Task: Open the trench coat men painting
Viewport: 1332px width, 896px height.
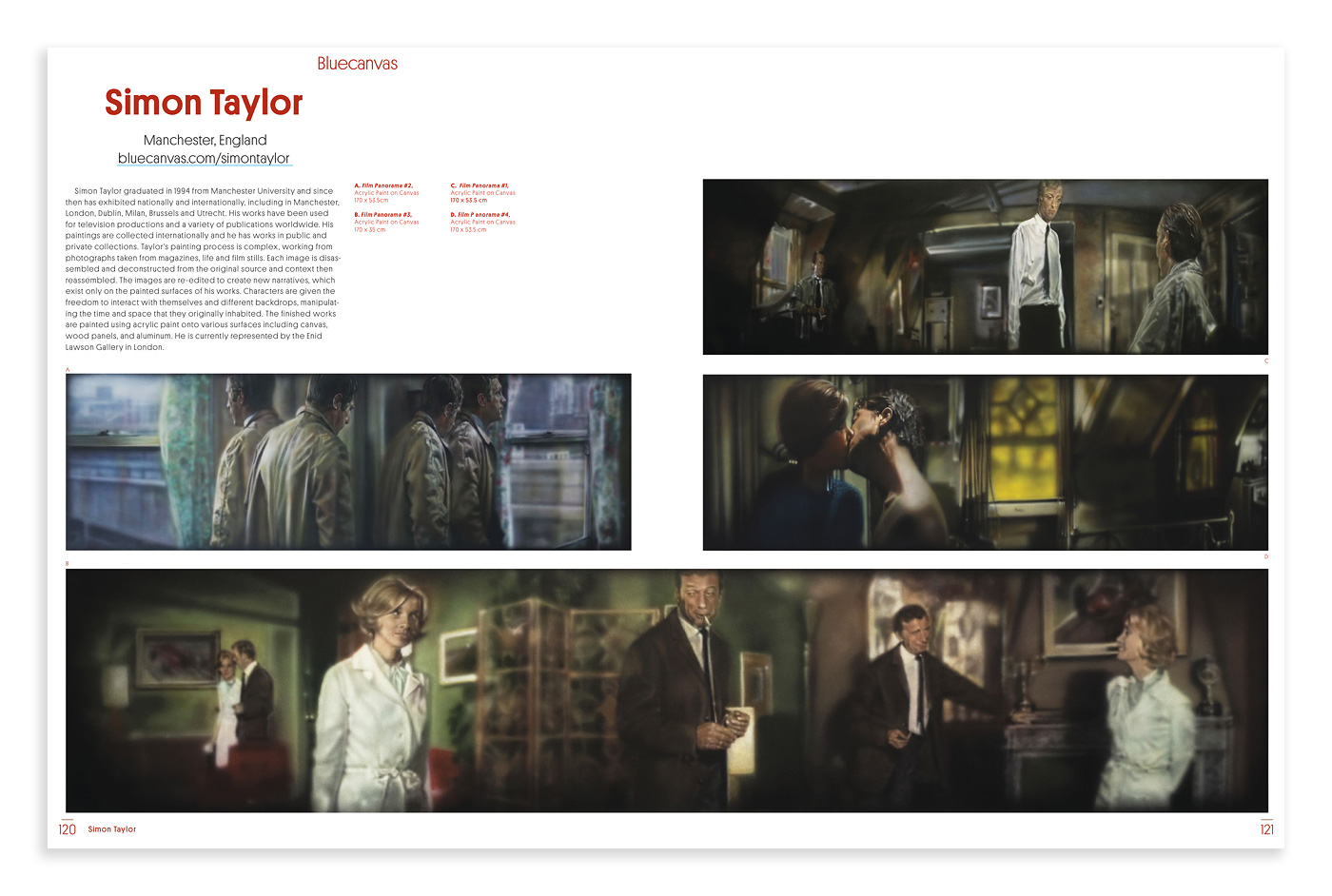Action: click(348, 462)
